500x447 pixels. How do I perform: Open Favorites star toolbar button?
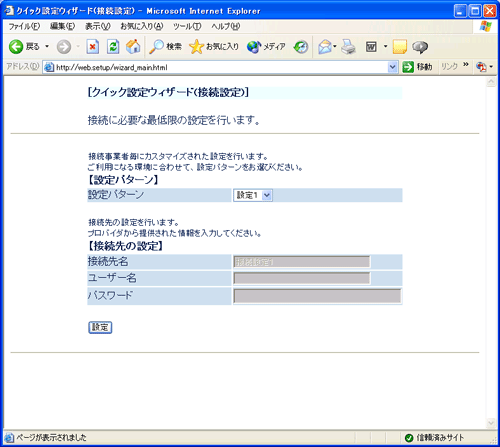click(214, 47)
